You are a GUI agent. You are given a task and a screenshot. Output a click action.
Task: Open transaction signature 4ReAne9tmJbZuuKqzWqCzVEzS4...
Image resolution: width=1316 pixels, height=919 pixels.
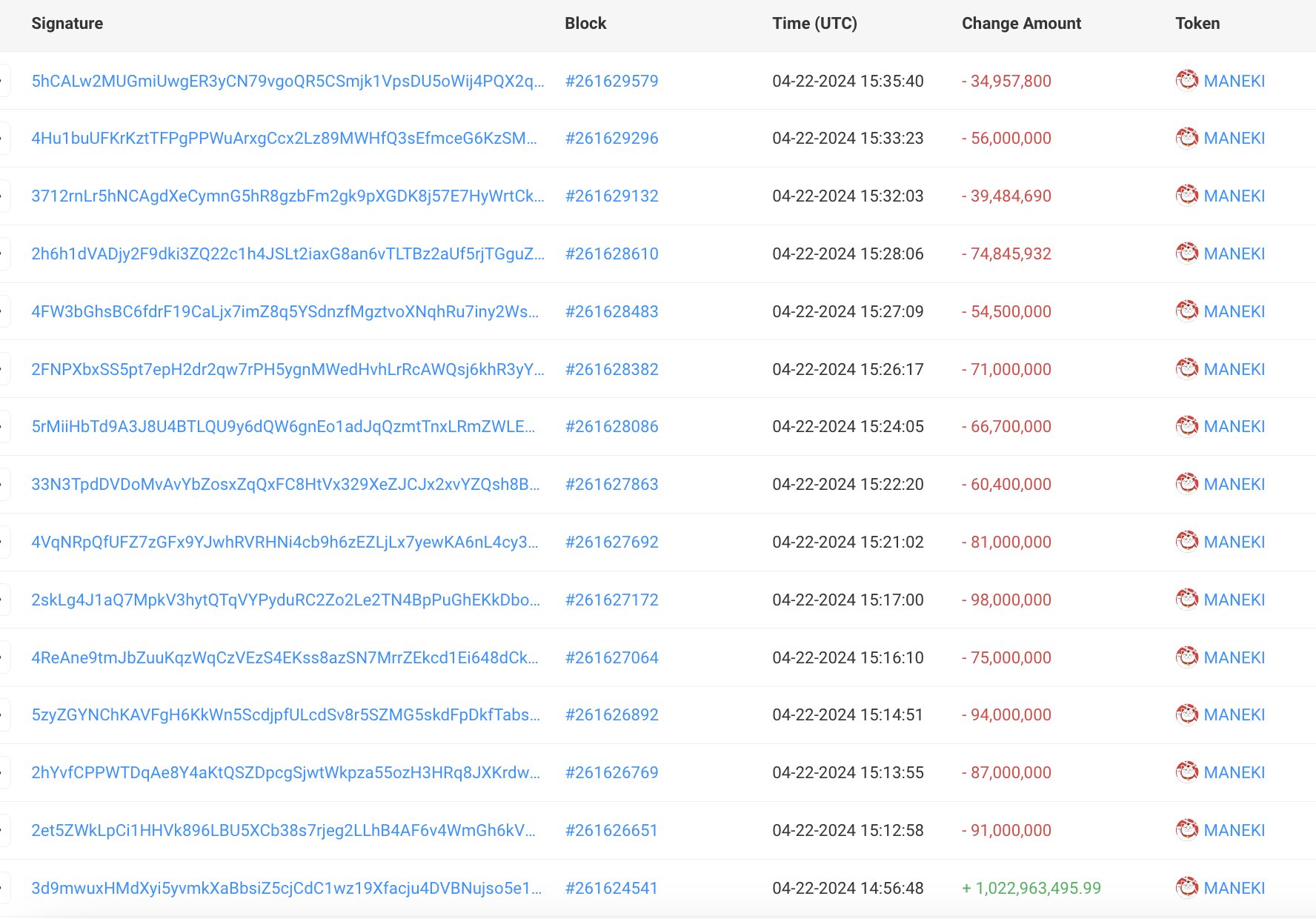click(x=285, y=657)
